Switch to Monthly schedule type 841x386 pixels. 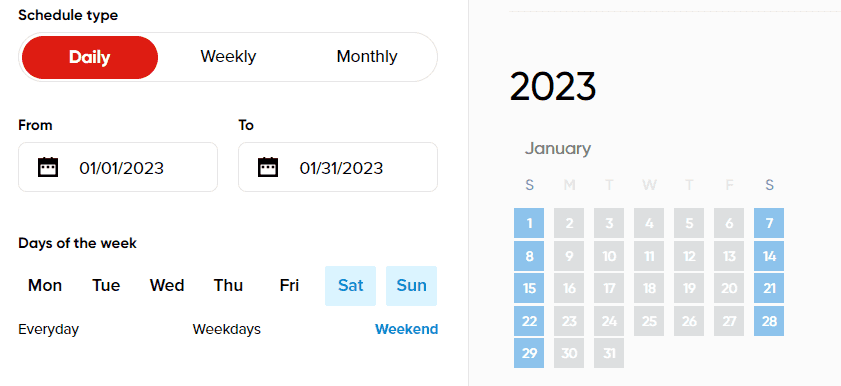367,57
